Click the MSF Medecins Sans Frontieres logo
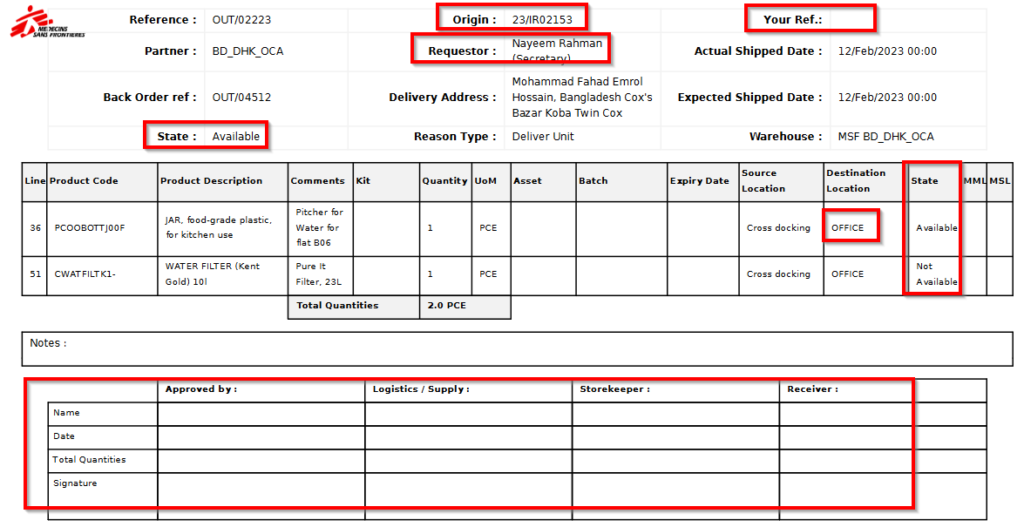 click(47, 23)
